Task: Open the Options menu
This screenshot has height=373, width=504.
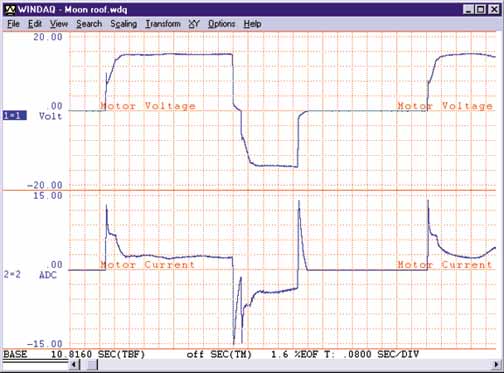Action: [x=222, y=24]
